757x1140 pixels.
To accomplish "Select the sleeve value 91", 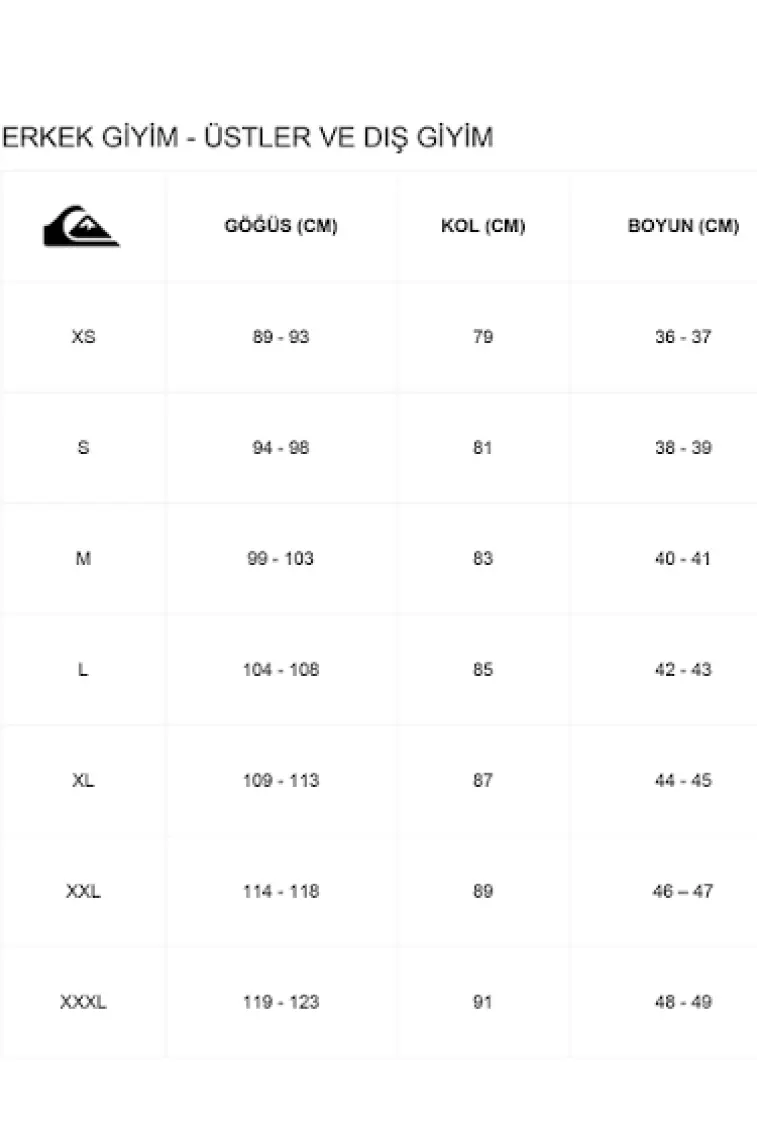I will click(x=483, y=1002).
